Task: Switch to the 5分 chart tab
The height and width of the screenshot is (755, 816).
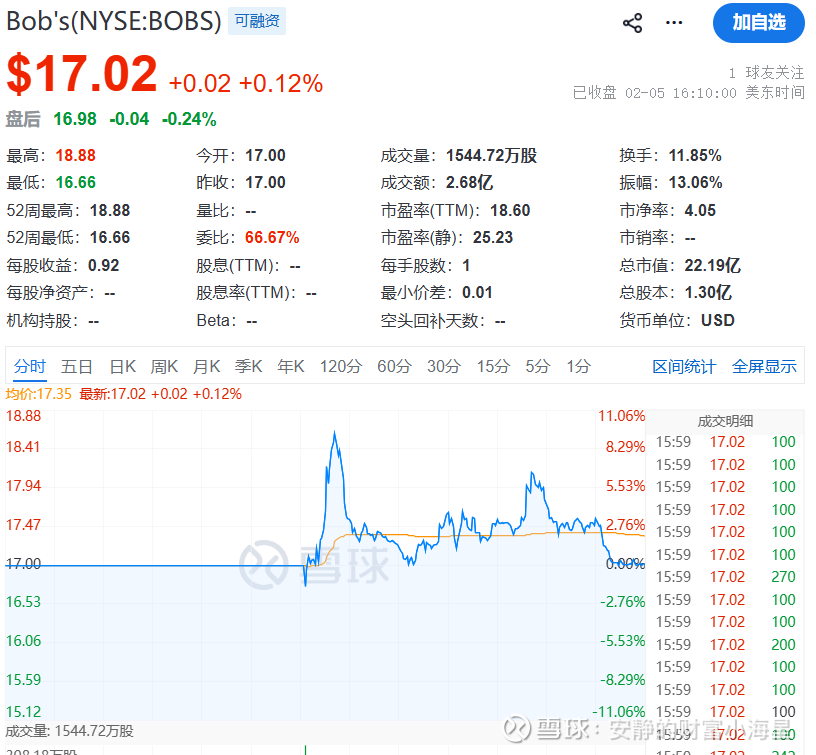Action: [538, 366]
